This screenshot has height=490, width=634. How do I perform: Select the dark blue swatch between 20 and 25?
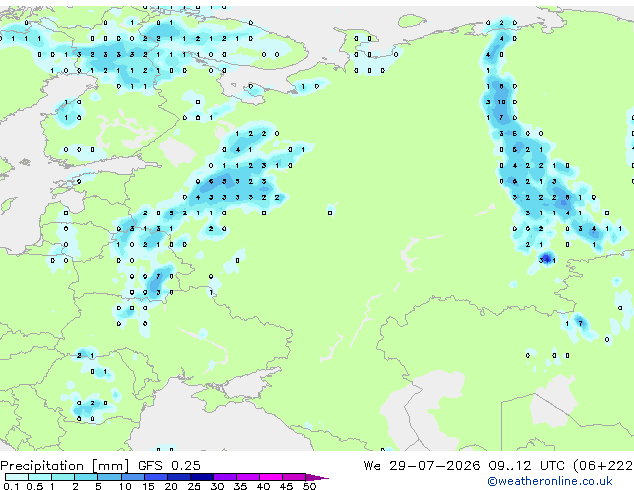click(x=179, y=477)
